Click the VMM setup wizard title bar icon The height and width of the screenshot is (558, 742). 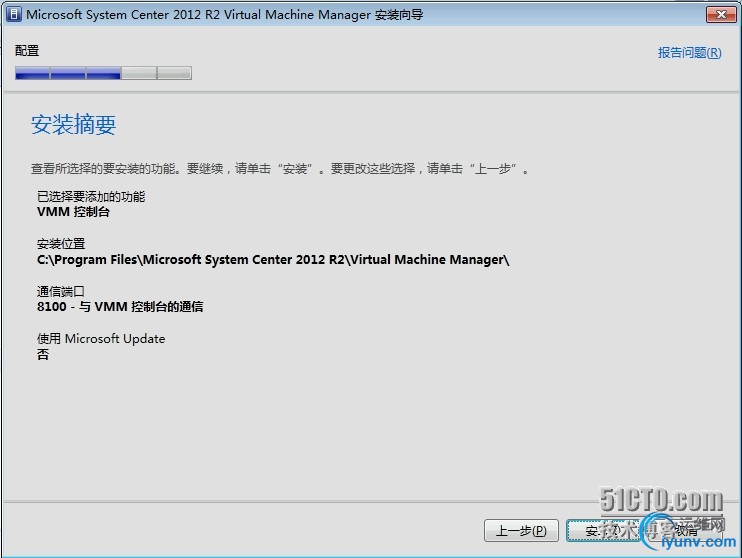(x=14, y=15)
